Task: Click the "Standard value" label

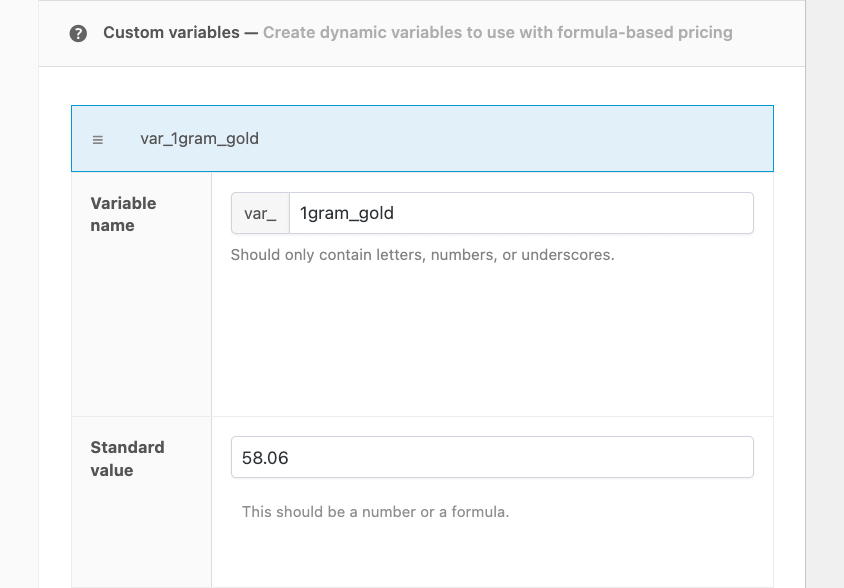Action: [127, 458]
